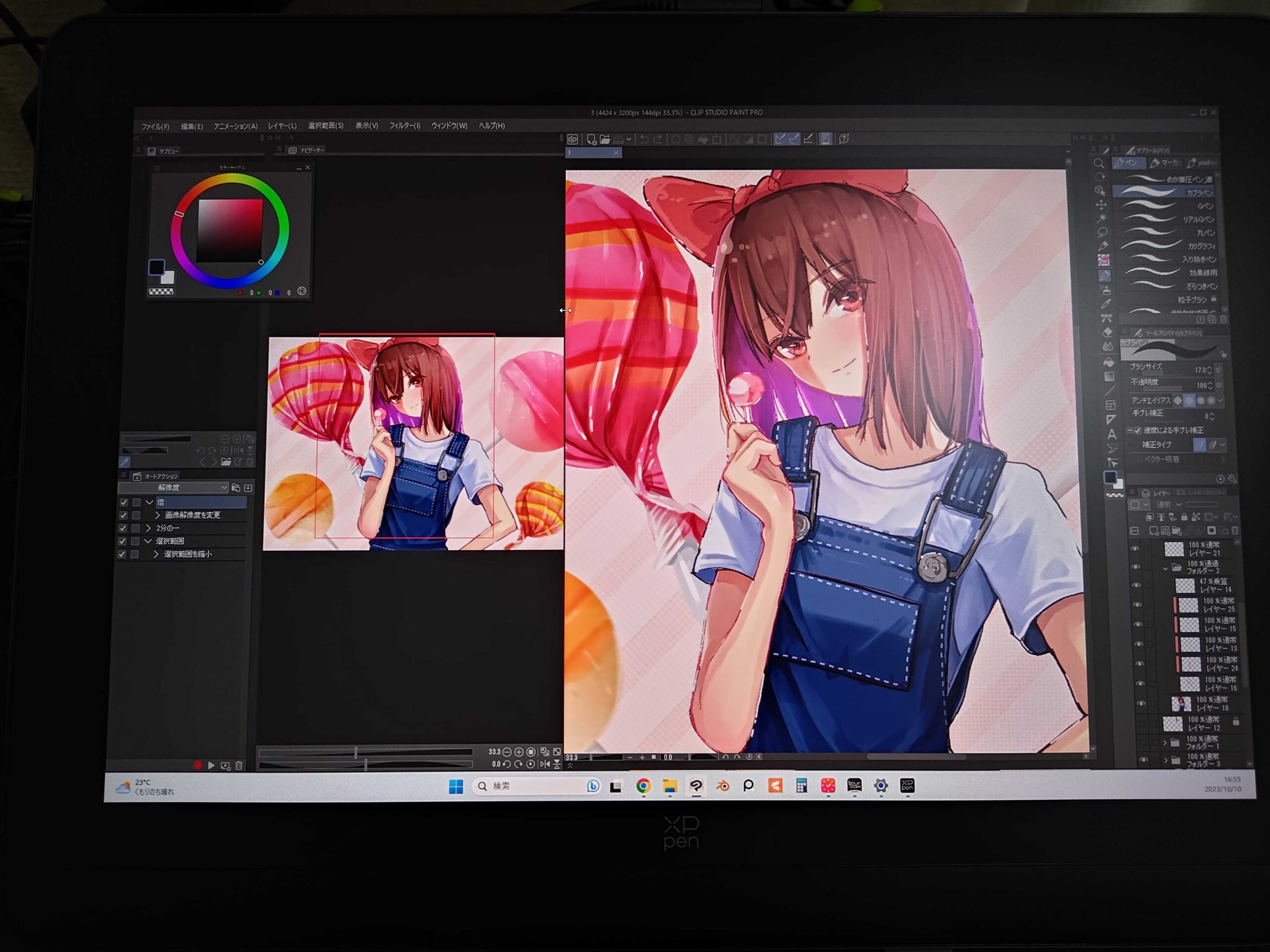Uncheck the 画像解像度を変更 action checkbox
The width and height of the screenshot is (1270, 952).
tap(124, 515)
